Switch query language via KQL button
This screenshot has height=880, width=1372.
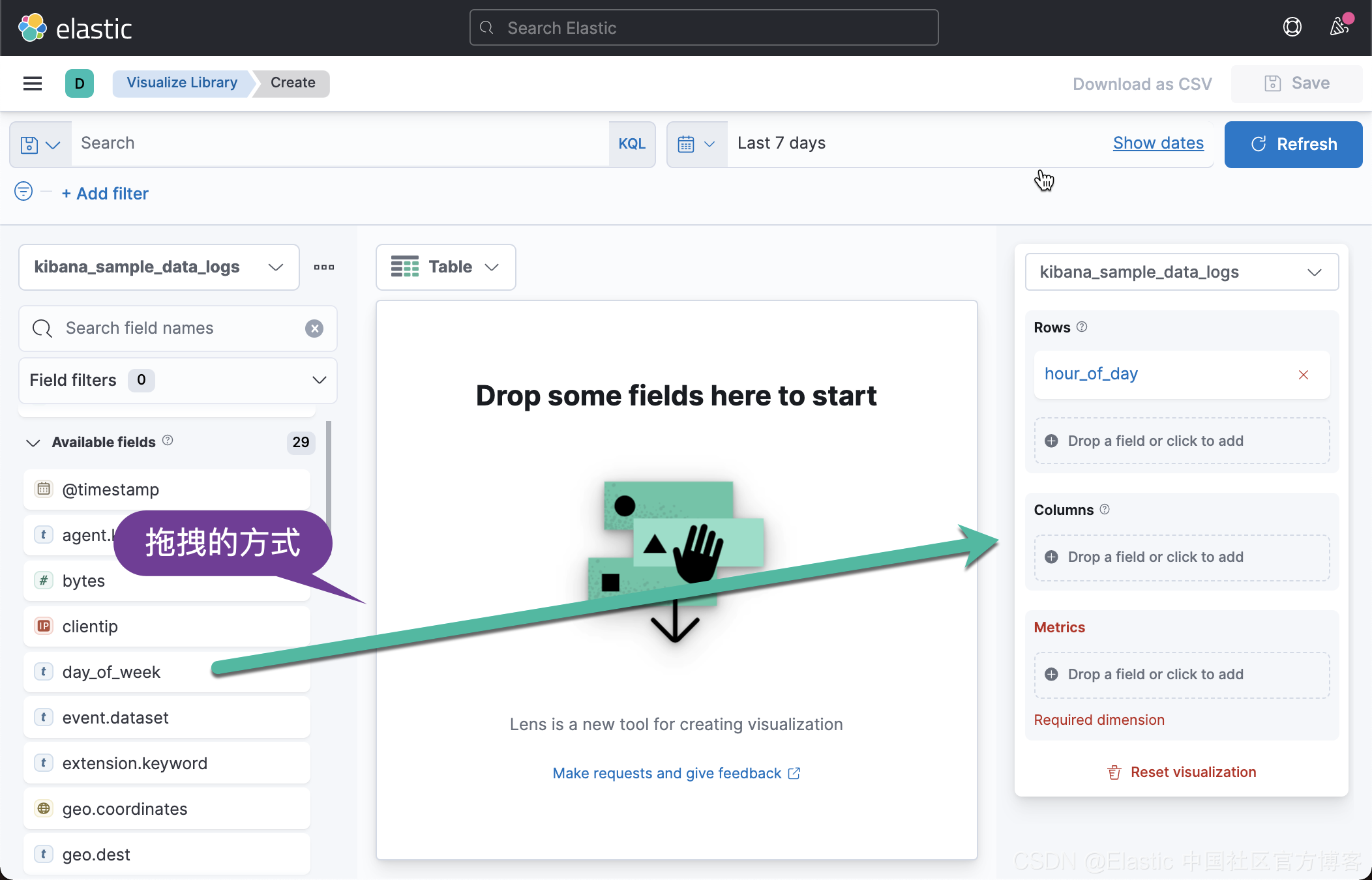631,144
